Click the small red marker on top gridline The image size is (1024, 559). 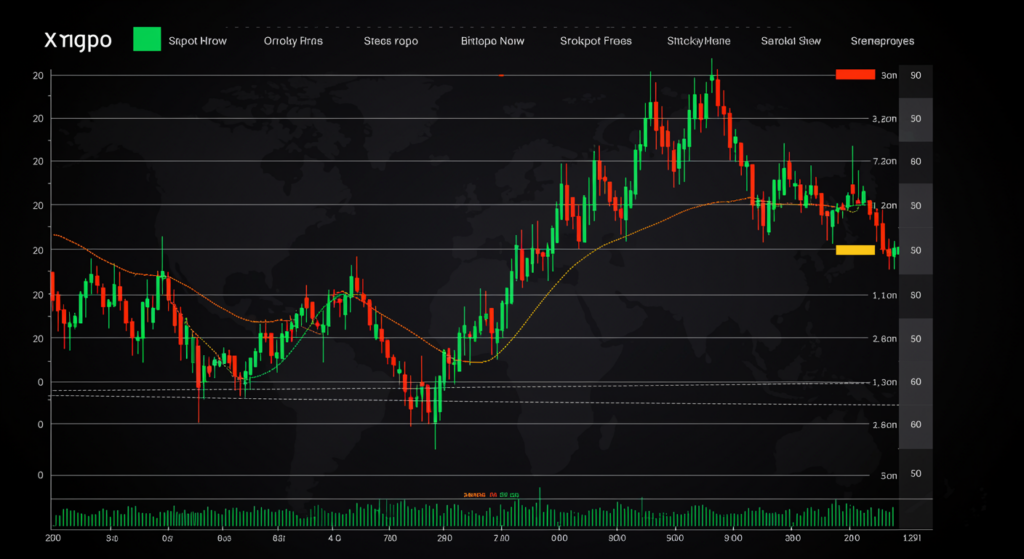tap(500, 76)
